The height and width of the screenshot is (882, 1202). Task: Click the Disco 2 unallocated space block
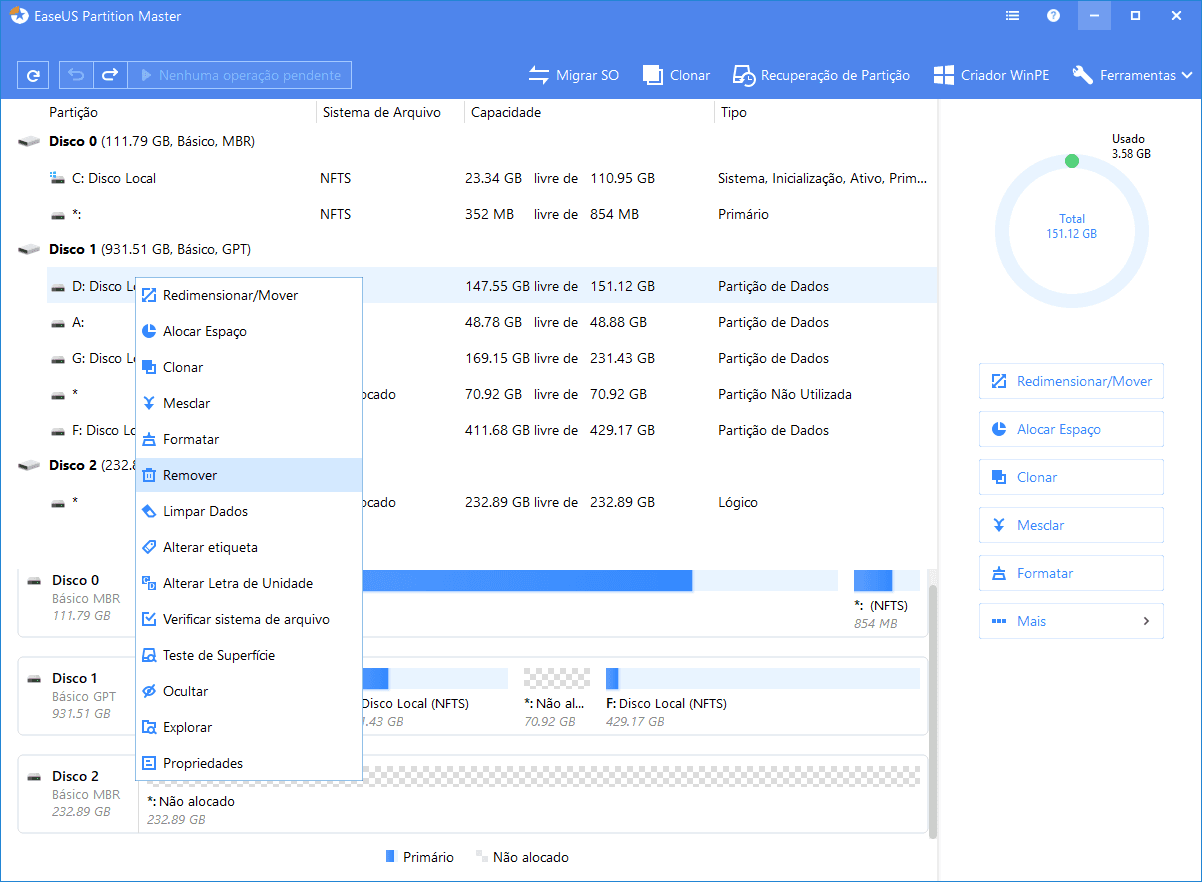533,795
